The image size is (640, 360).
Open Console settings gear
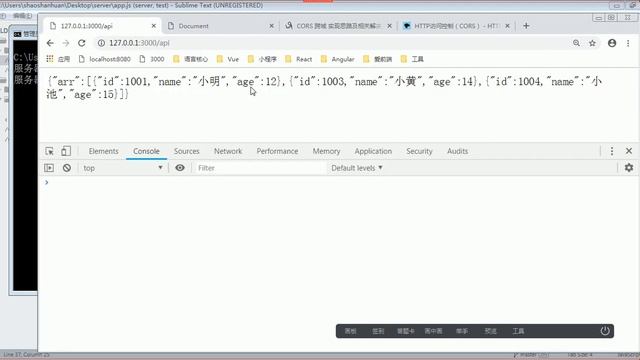(x=629, y=167)
